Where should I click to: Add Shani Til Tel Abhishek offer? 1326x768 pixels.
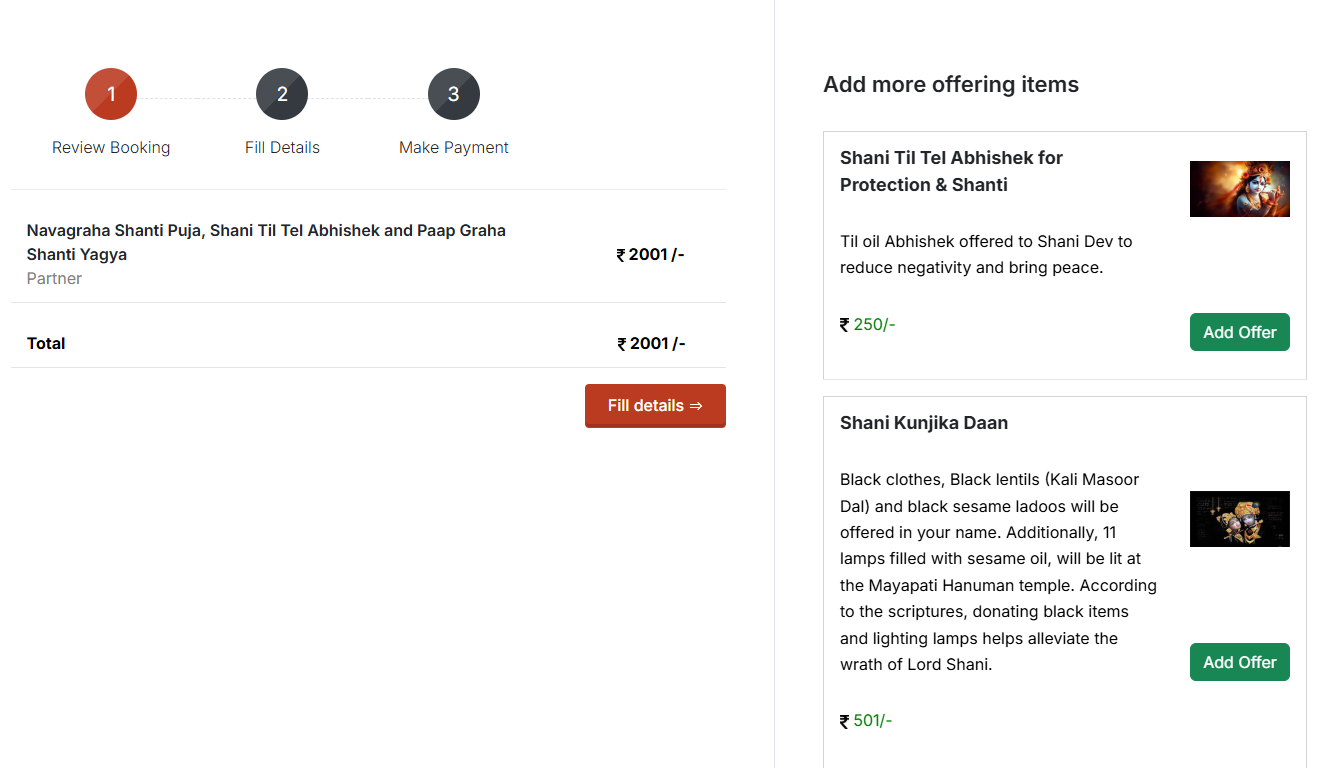[x=1239, y=332]
